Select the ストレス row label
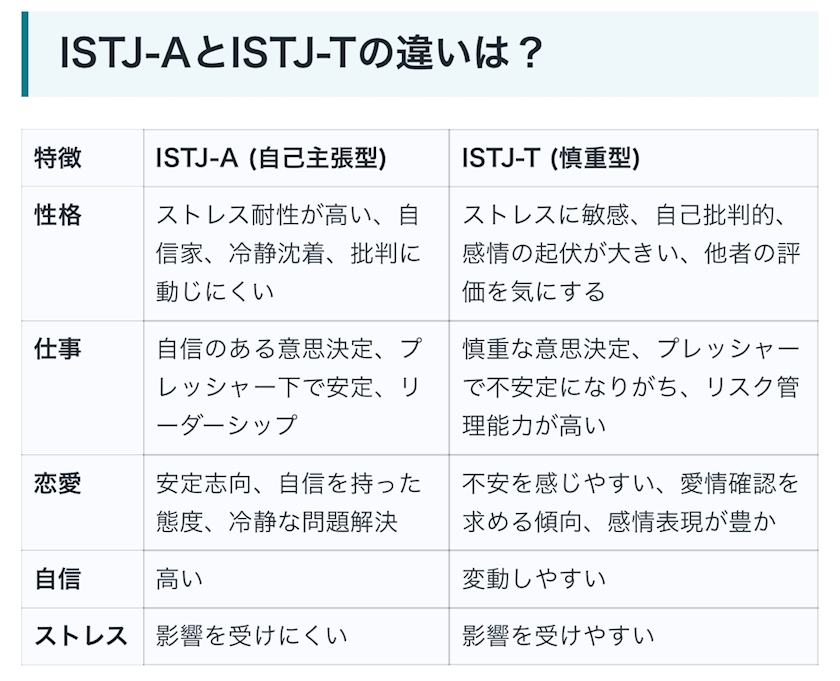The height and width of the screenshot is (681, 840). tap(81, 636)
